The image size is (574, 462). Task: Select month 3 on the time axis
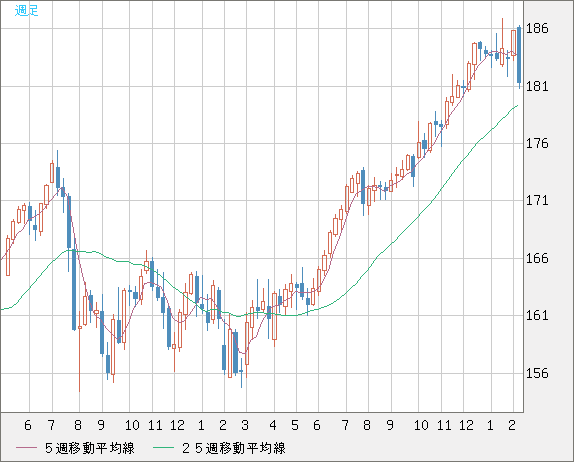click(x=245, y=425)
